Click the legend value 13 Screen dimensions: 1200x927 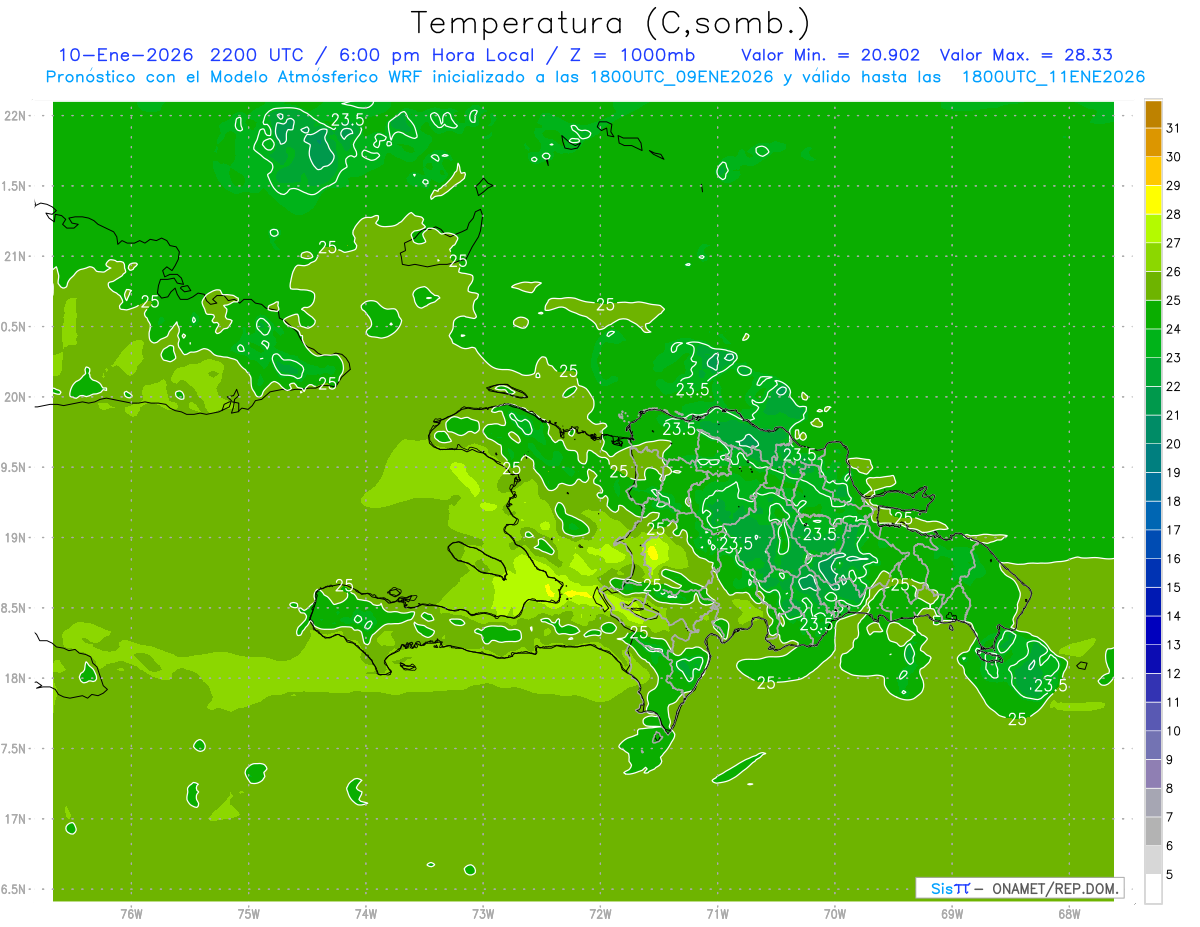point(1173,644)
